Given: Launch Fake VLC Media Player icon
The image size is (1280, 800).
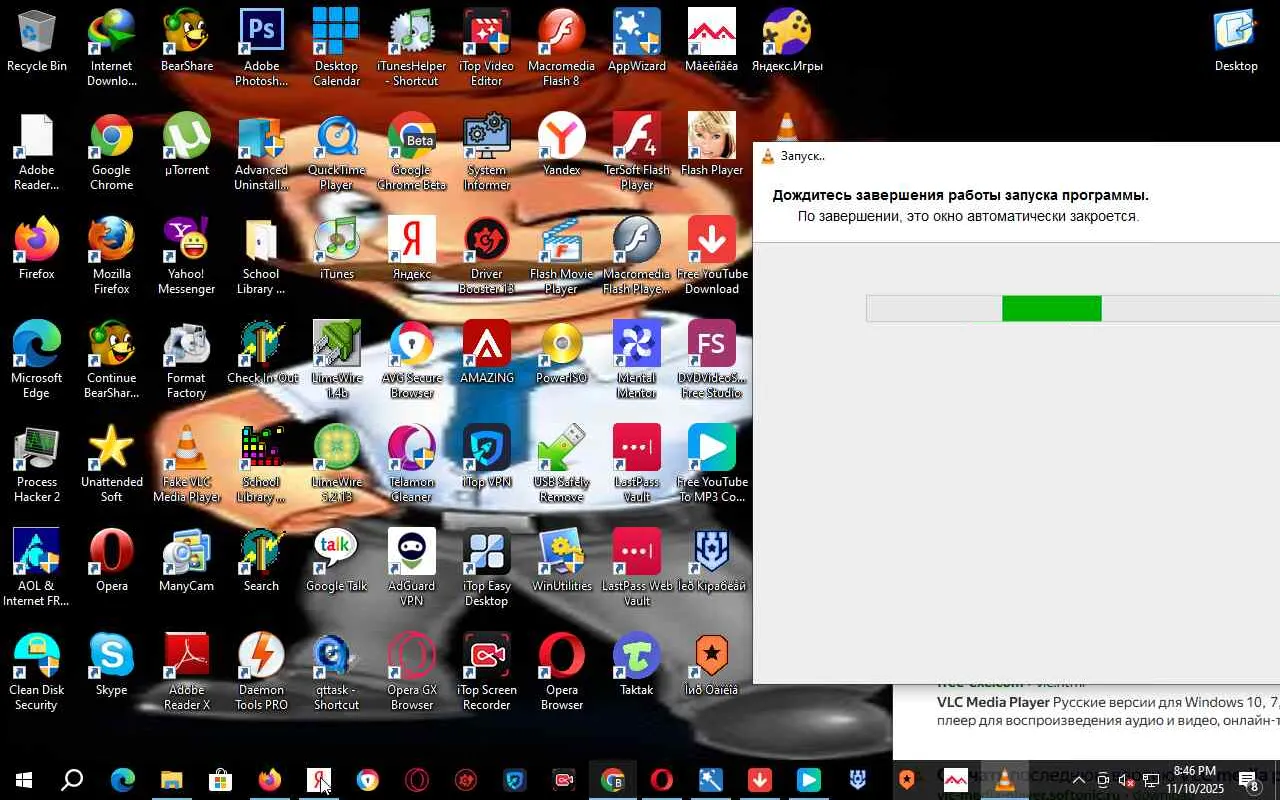Looking at the screenshot, I should point(187,464).
